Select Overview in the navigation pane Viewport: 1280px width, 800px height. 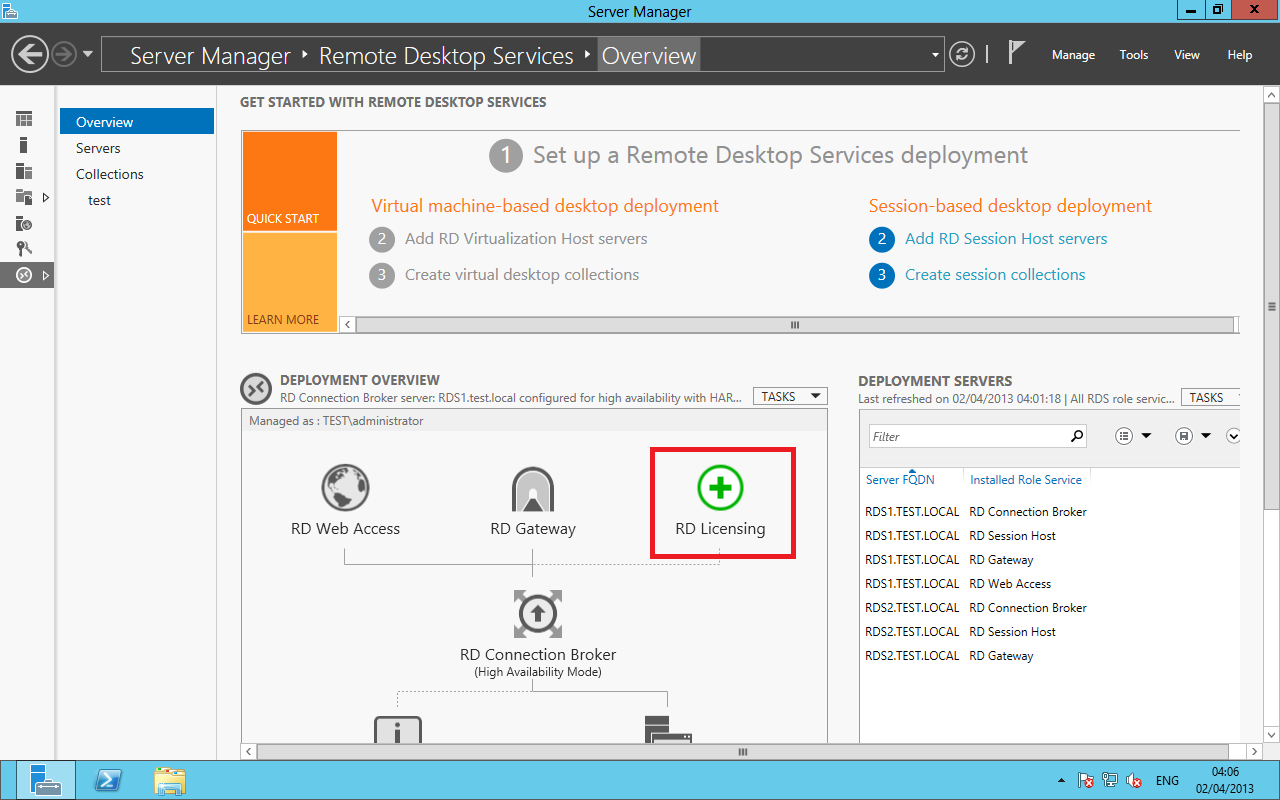137,122
